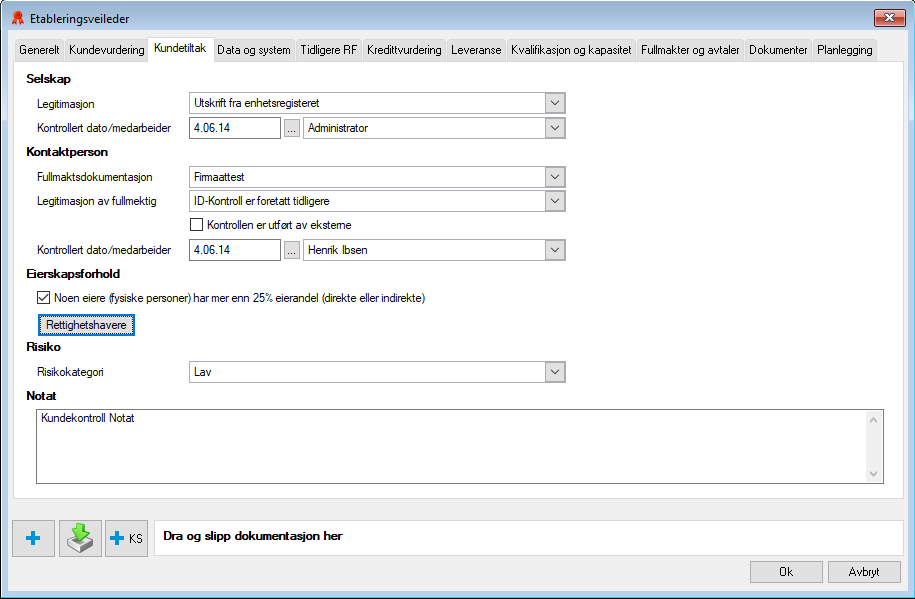Click the blue plus add button
Screen dimensions: 915x599
33,538
